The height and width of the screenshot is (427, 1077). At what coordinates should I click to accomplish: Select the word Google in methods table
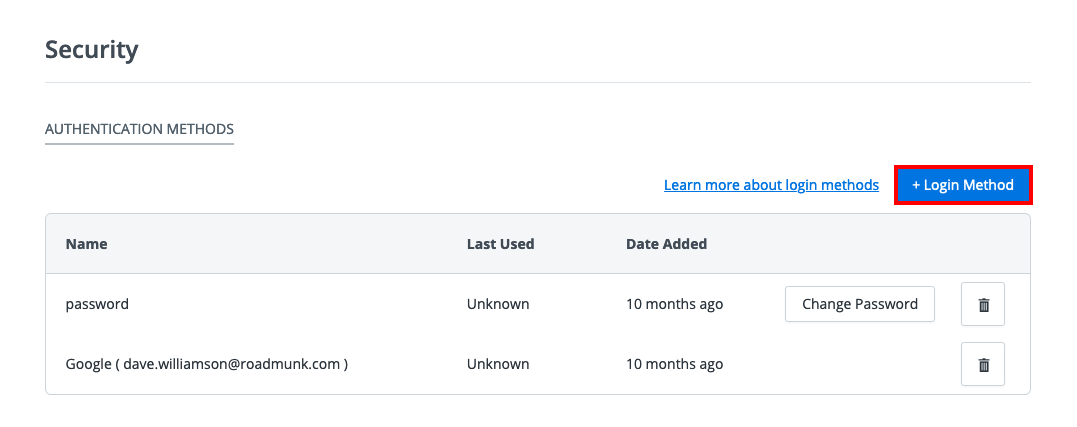[88, 364]
